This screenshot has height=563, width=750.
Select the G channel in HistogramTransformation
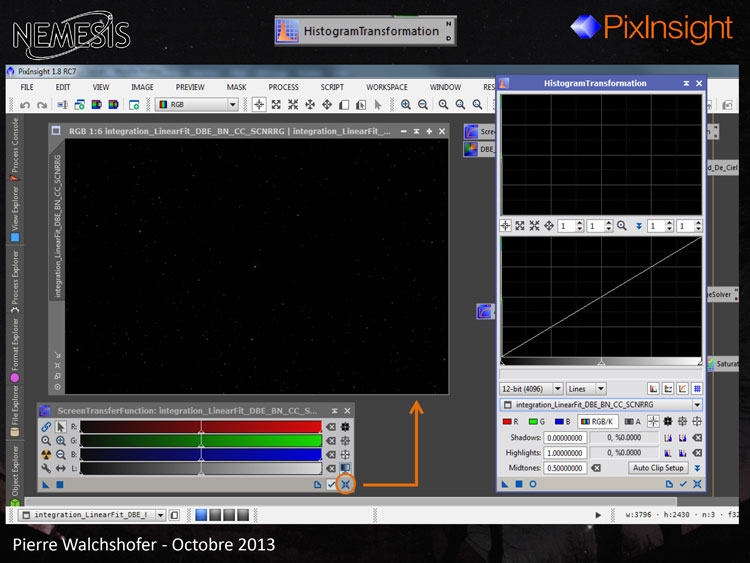pos(537,421)
